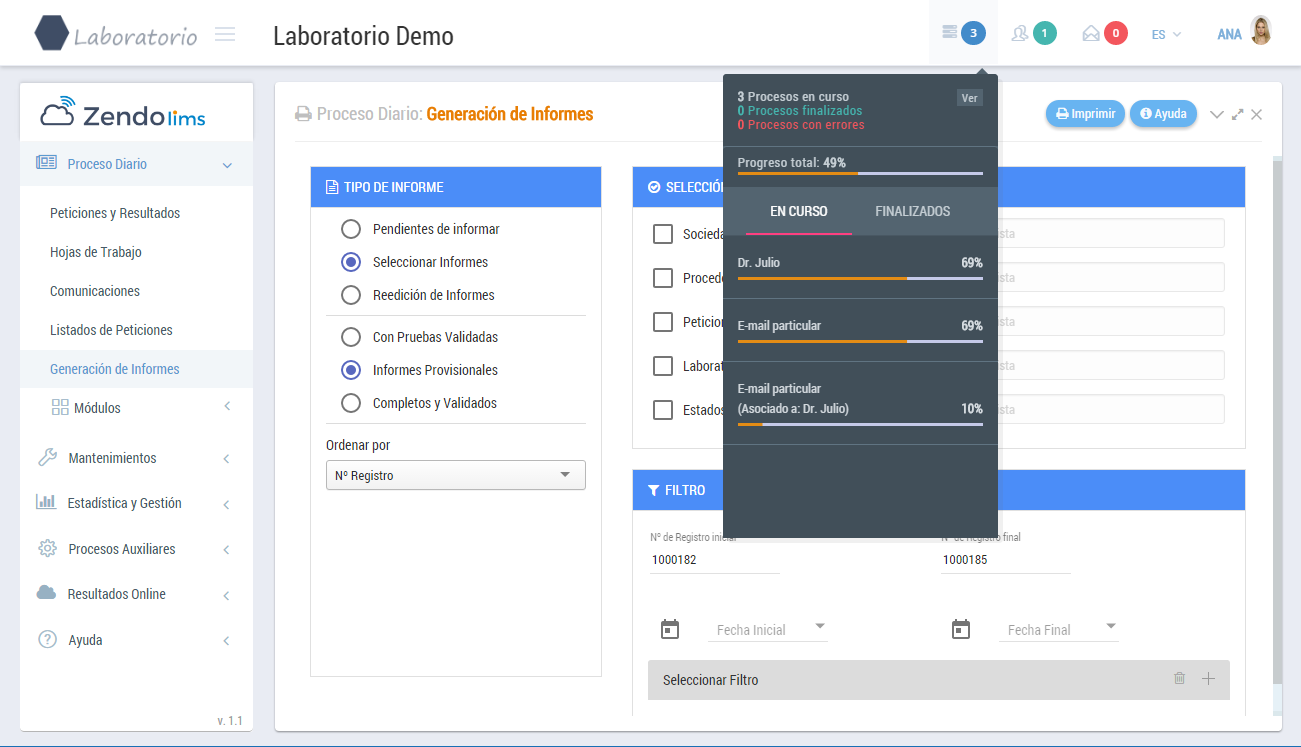Click the Zendo lims cloud logo
Image resolution: width=1301 pixels, height=747 pixels.
123,114
